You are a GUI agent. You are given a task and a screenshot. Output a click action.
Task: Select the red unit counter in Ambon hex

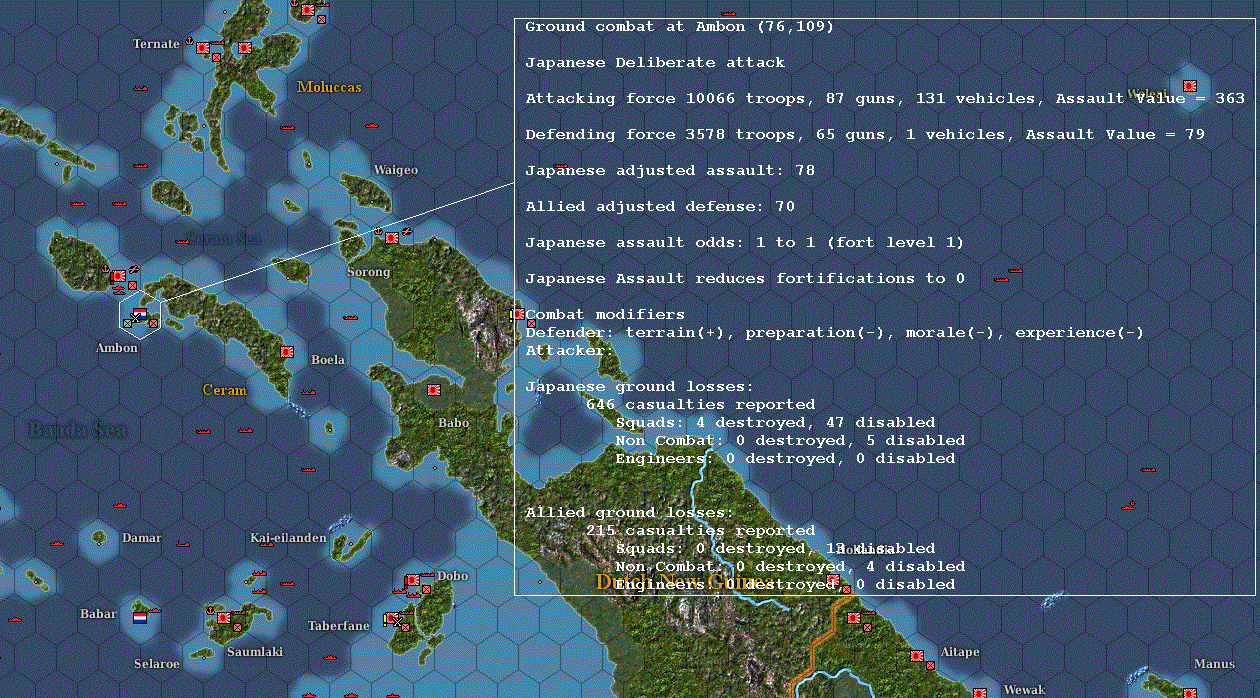(153, 322)
